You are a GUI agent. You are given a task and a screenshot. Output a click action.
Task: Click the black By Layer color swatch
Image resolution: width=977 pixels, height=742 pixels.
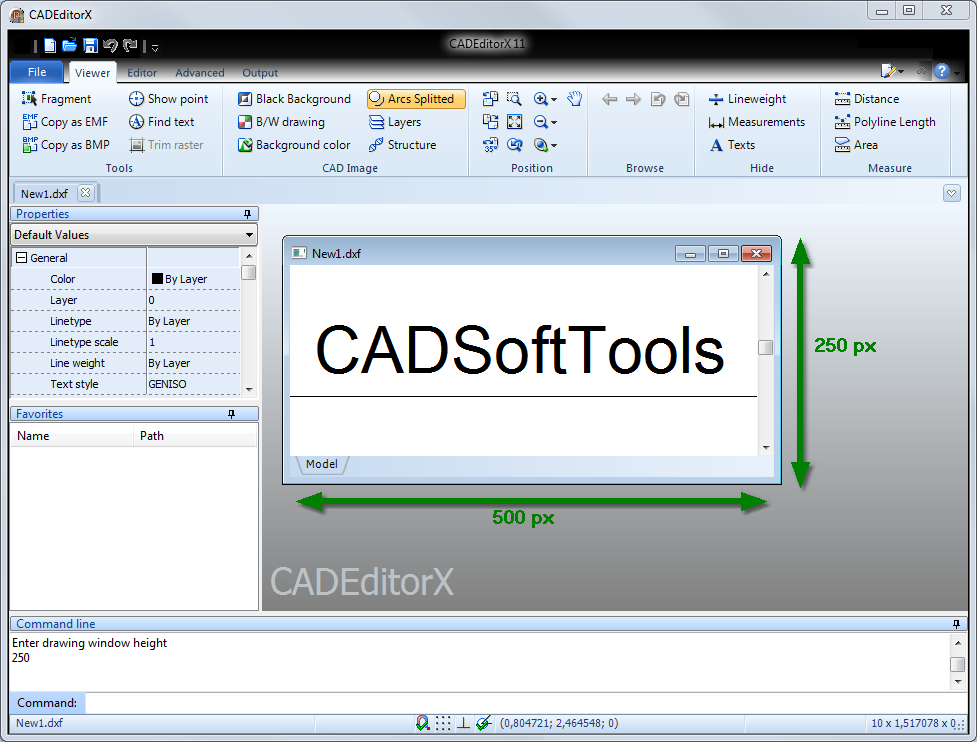coord(157,279)
